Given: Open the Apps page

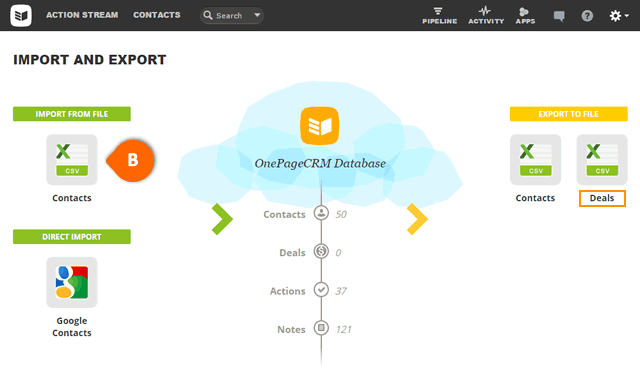Looking at the screenshot, I should click(x=525, y=16).
